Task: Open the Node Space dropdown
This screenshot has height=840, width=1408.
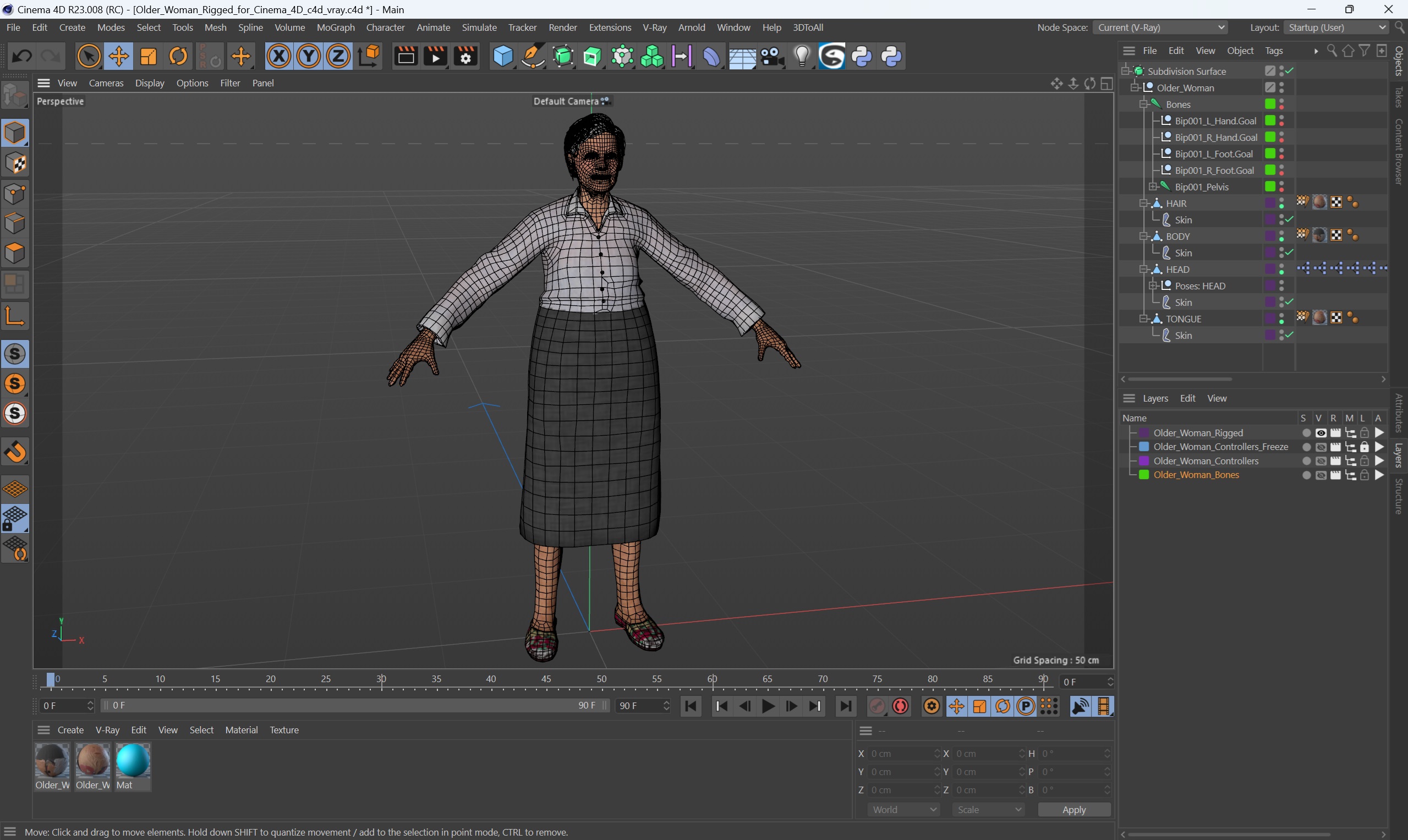Action: 1160,27
